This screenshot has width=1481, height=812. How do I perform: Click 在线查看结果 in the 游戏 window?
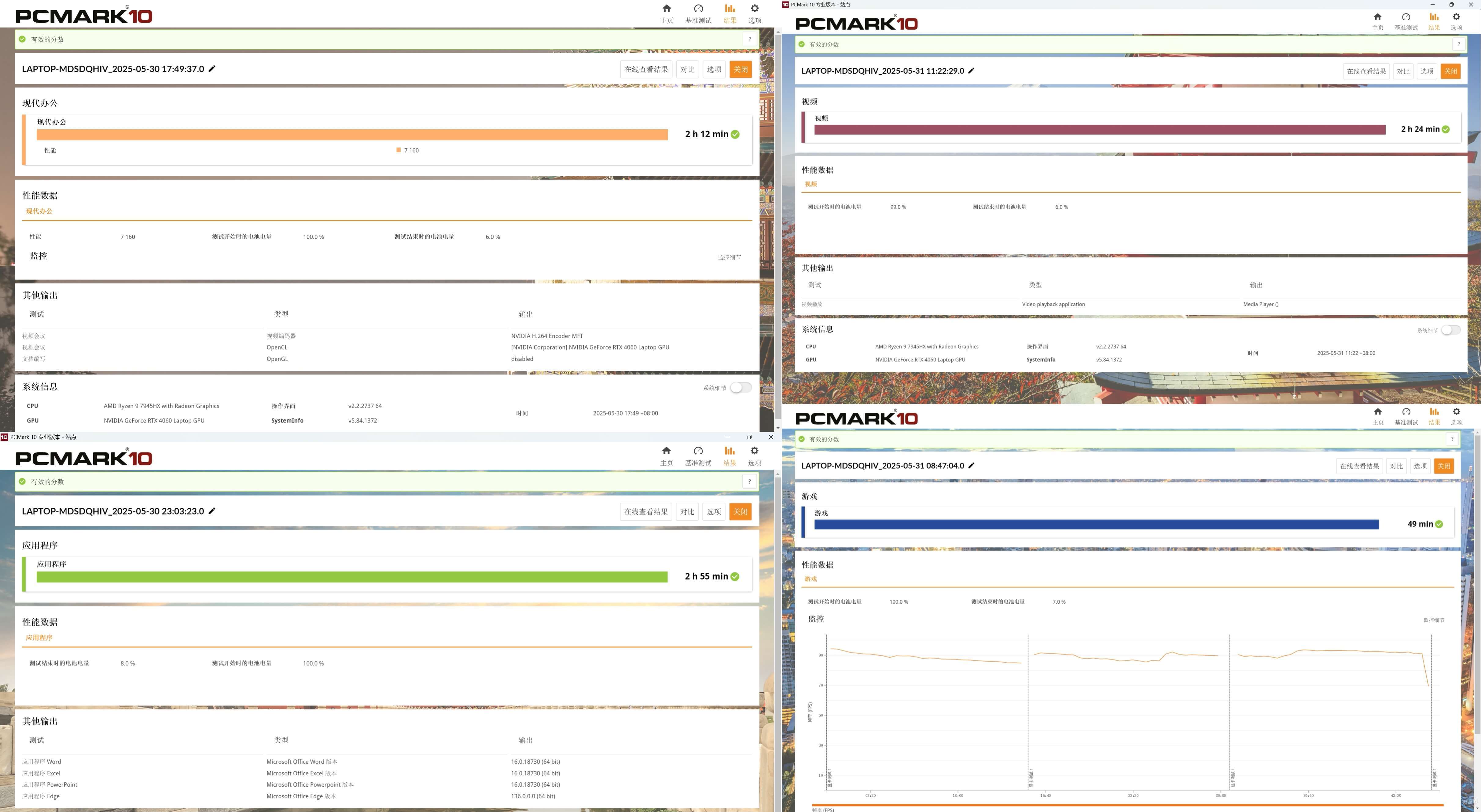tap(1360, 466)
